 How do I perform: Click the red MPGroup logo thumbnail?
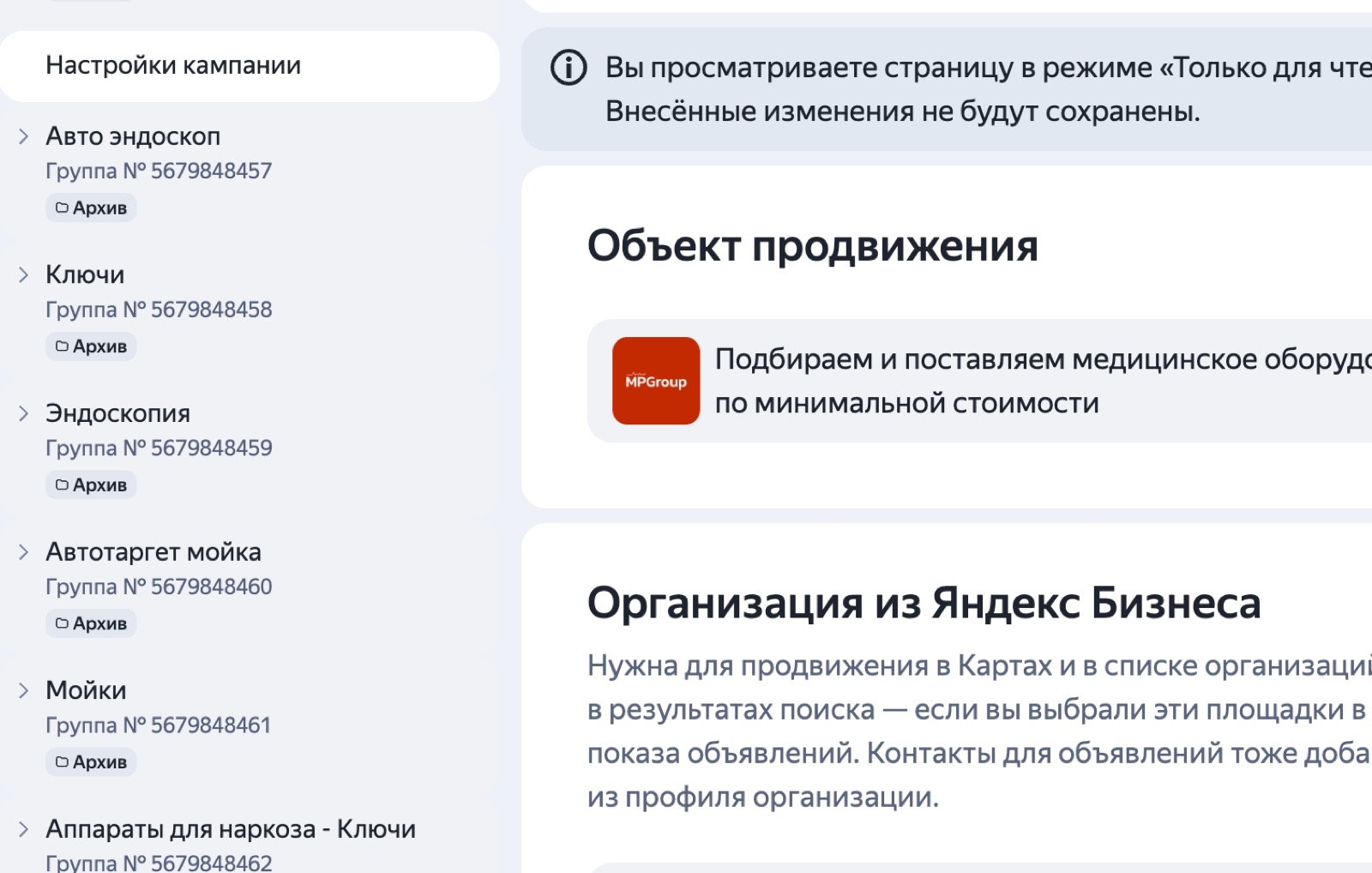(x=656, y=381)
